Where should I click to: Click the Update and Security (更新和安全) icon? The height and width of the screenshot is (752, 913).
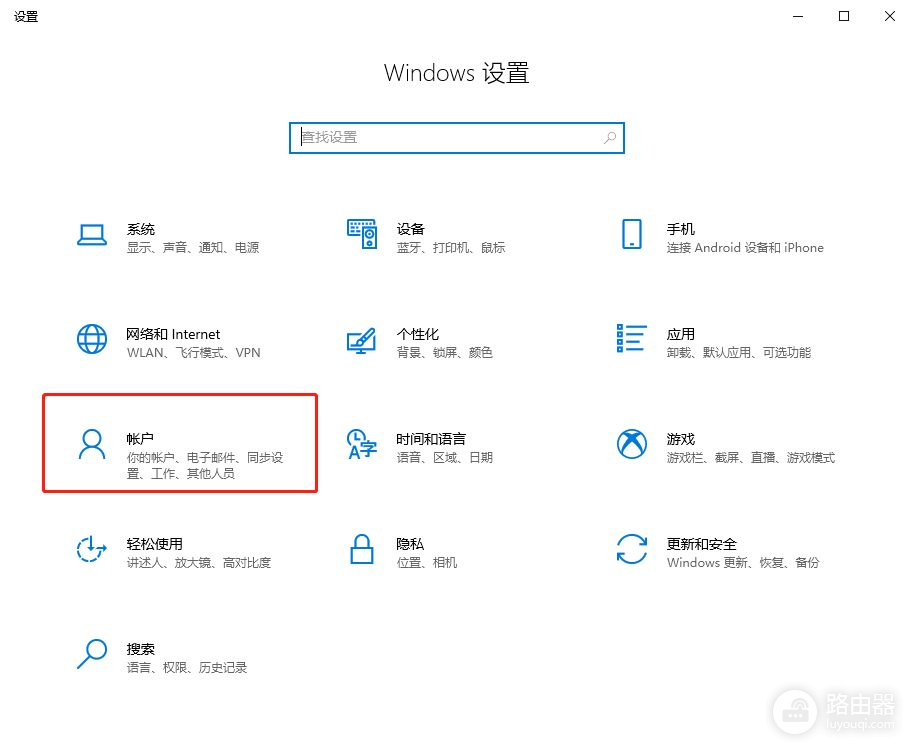(x=631, y=549)
